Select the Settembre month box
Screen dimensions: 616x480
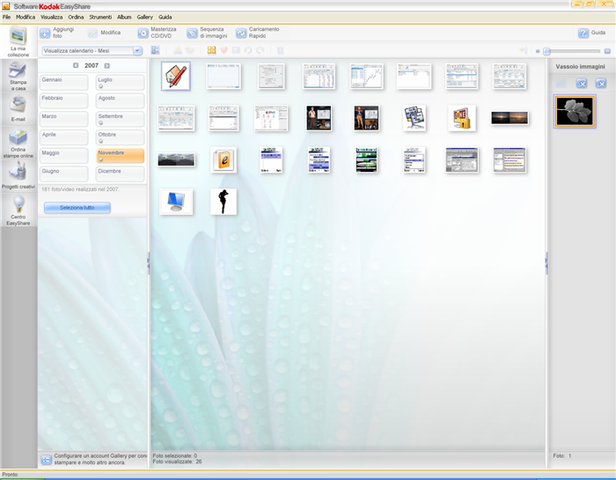pos(120,119)
